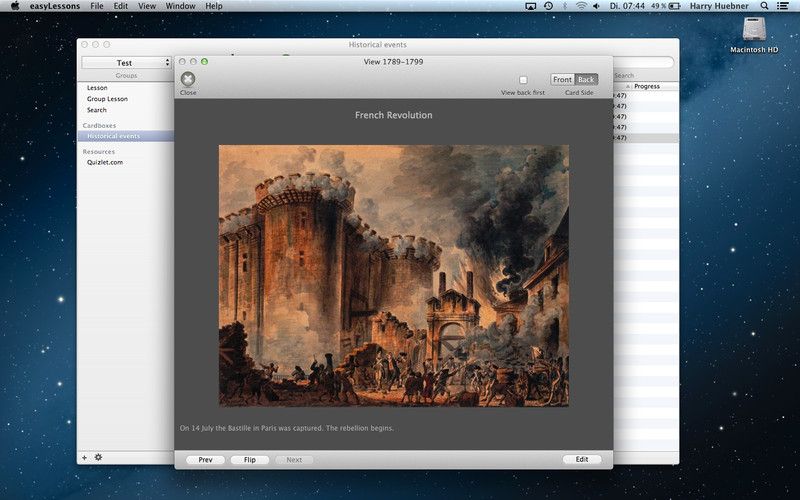Go to previous card with Prev
The image size is (800, 500).
click(x=206, y=460)
